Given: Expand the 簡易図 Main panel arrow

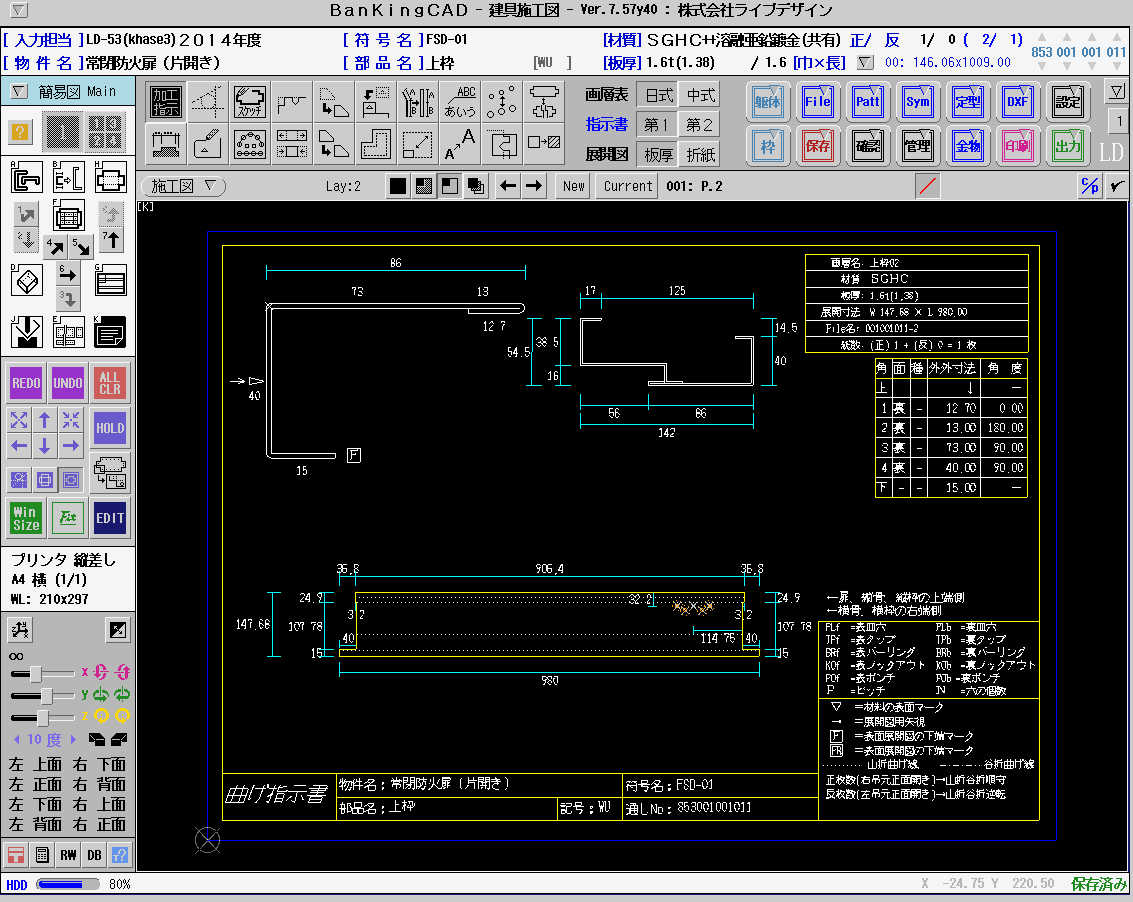Looking at the screenshot, I should (19, 92).
